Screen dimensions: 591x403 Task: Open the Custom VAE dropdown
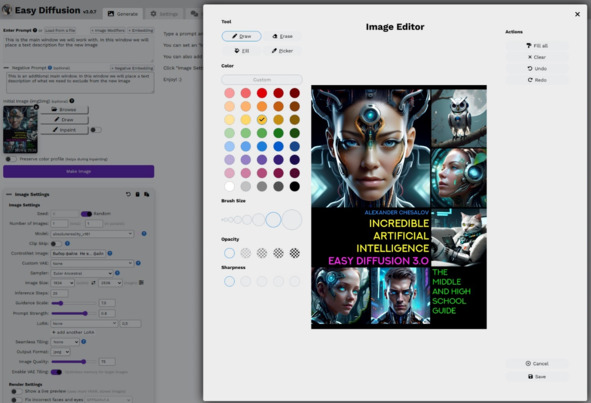[x=92, y=263]
